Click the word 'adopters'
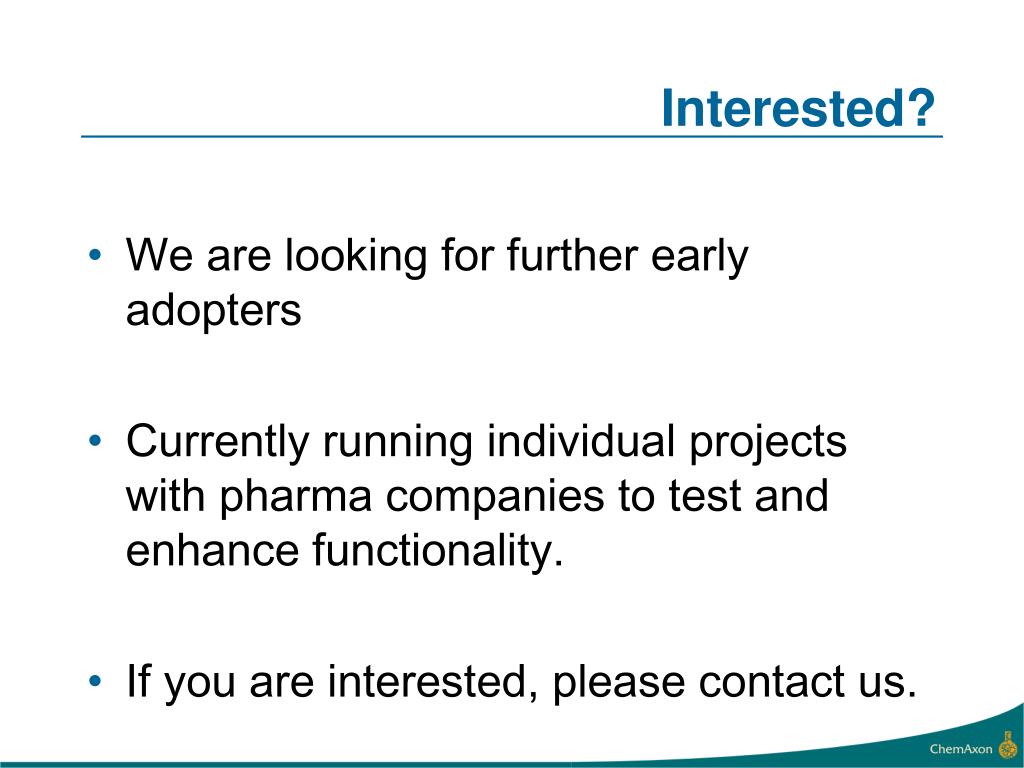The height and width of the screenshot is (768, 1024). 214,310
